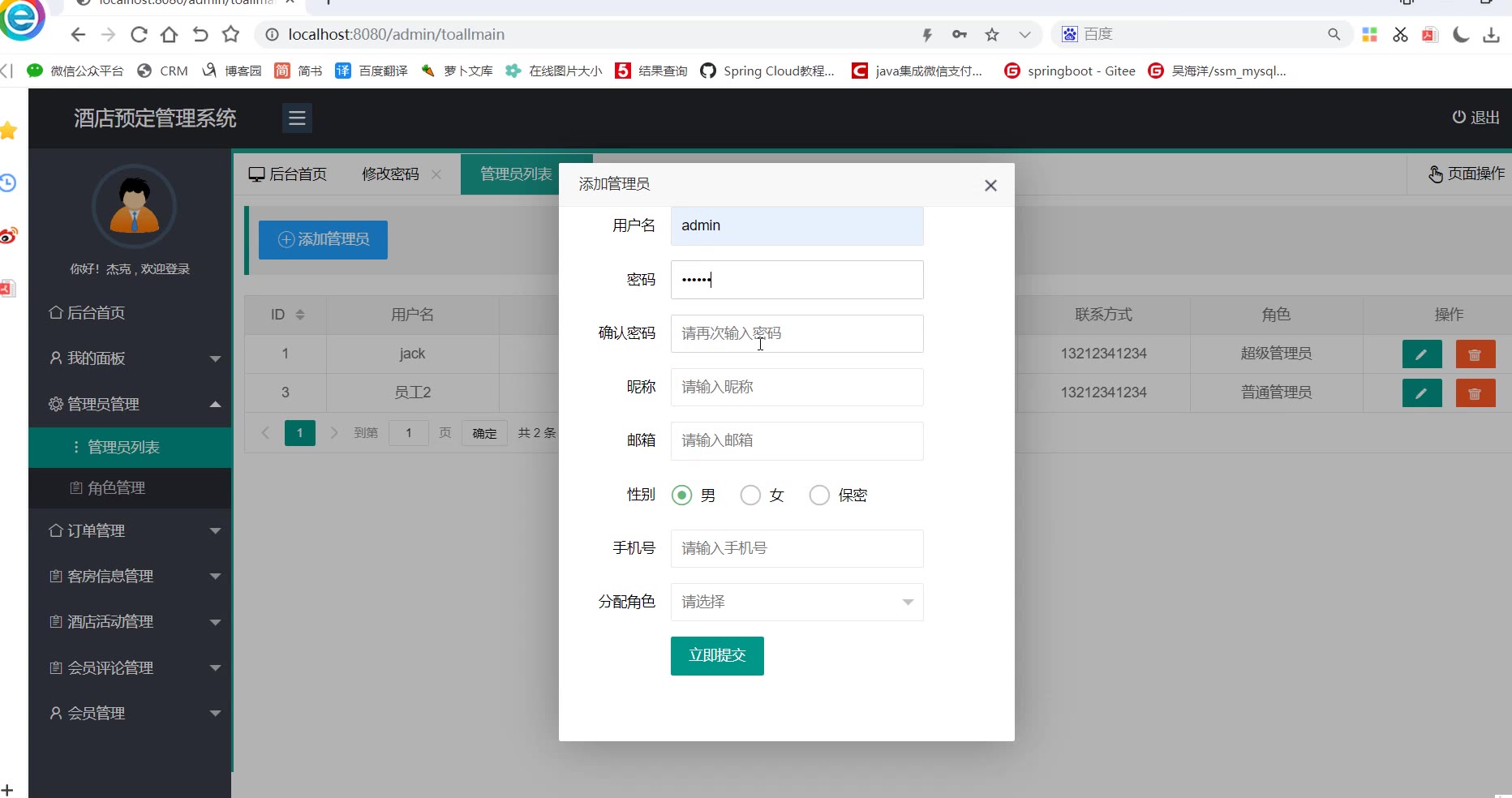This screenshot has height=798, width=1512.
Task: Click the green edit icon for jack
Action: coord(1421,354)
